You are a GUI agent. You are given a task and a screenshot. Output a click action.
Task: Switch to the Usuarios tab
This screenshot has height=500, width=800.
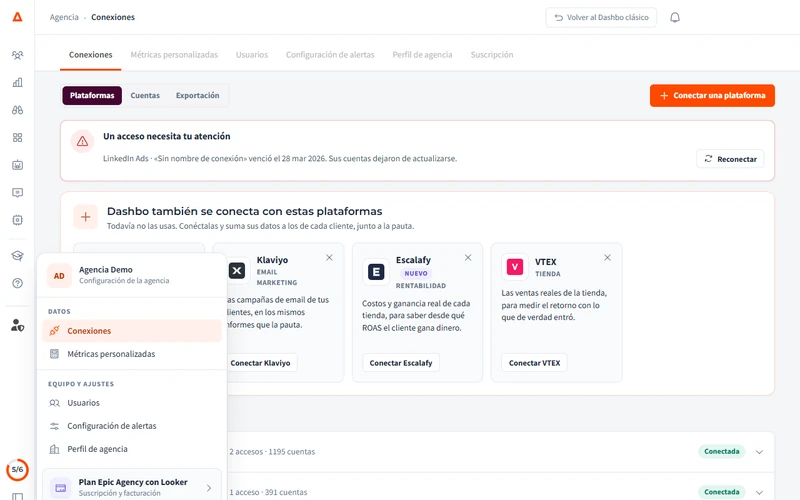pos(252,55)
